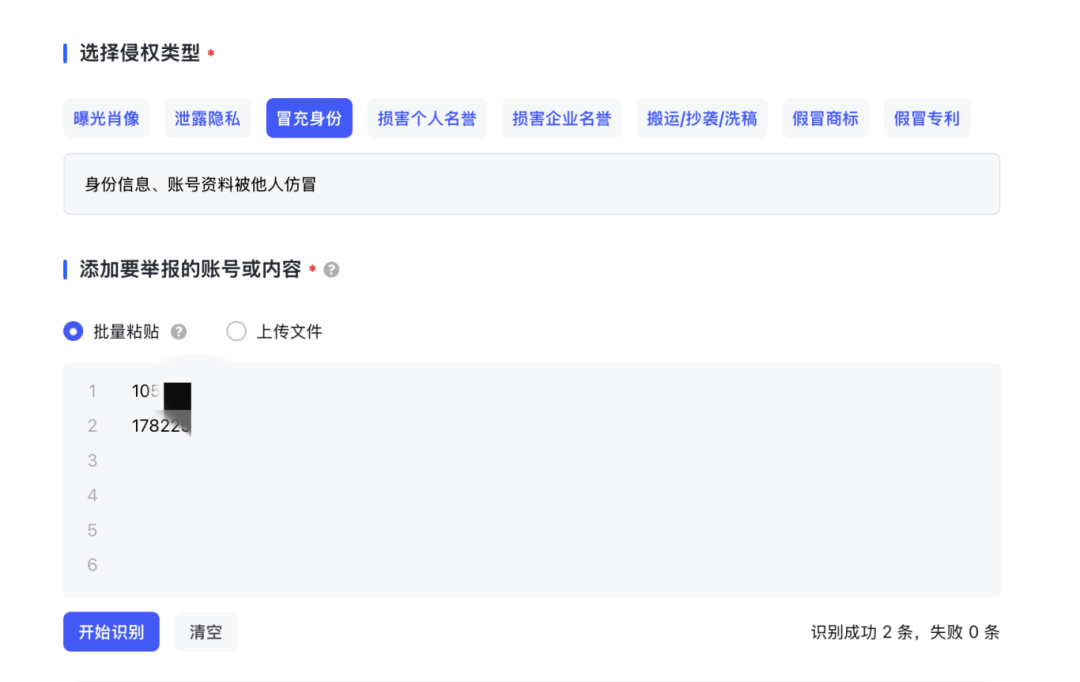Click the 身份信息、账号资料被他人仿冒 description box
This screenshot has height=682, width=1080.
coord(531,184)
